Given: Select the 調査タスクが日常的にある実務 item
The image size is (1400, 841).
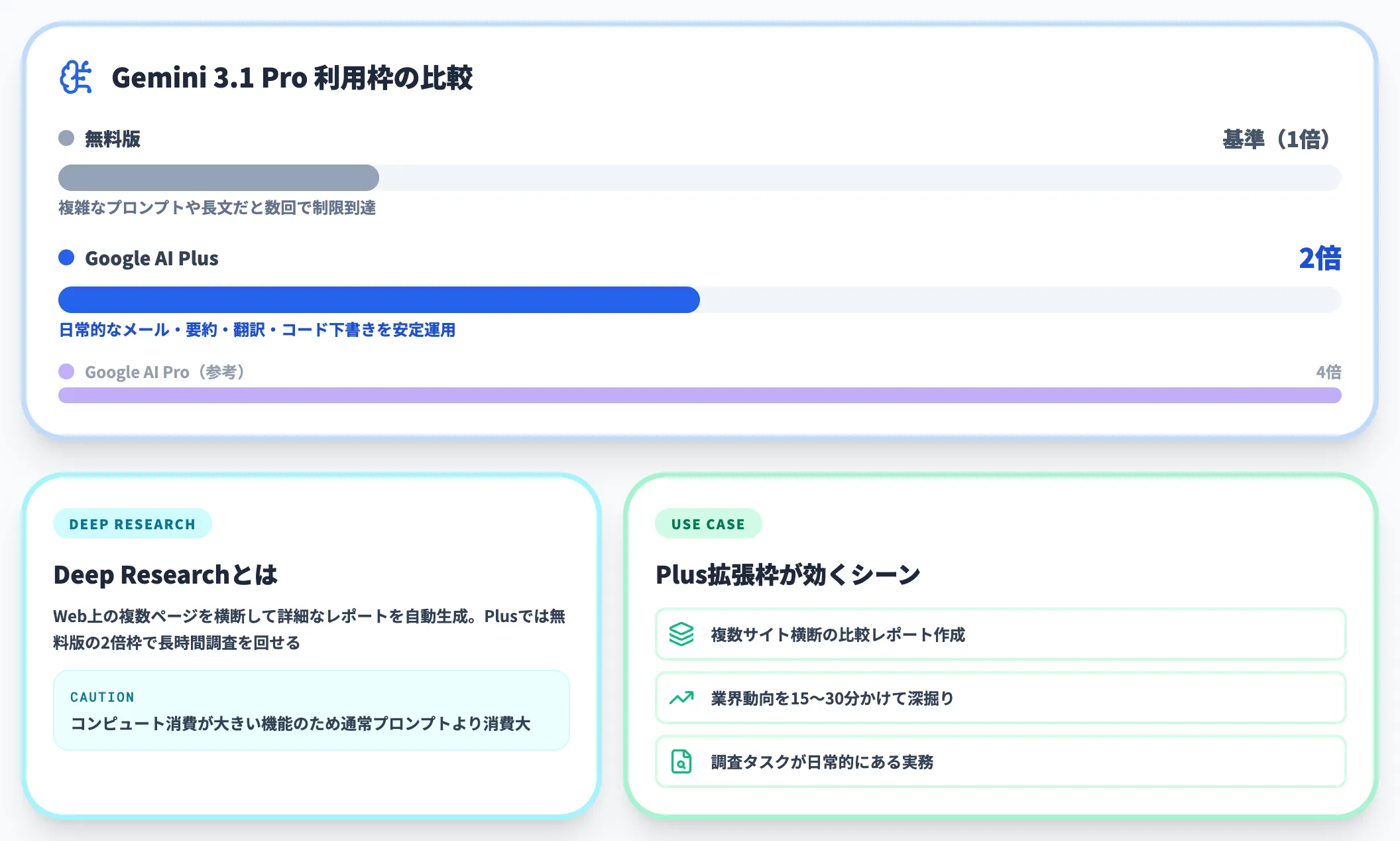Looking at the screenshot, I should (1001, 761).
